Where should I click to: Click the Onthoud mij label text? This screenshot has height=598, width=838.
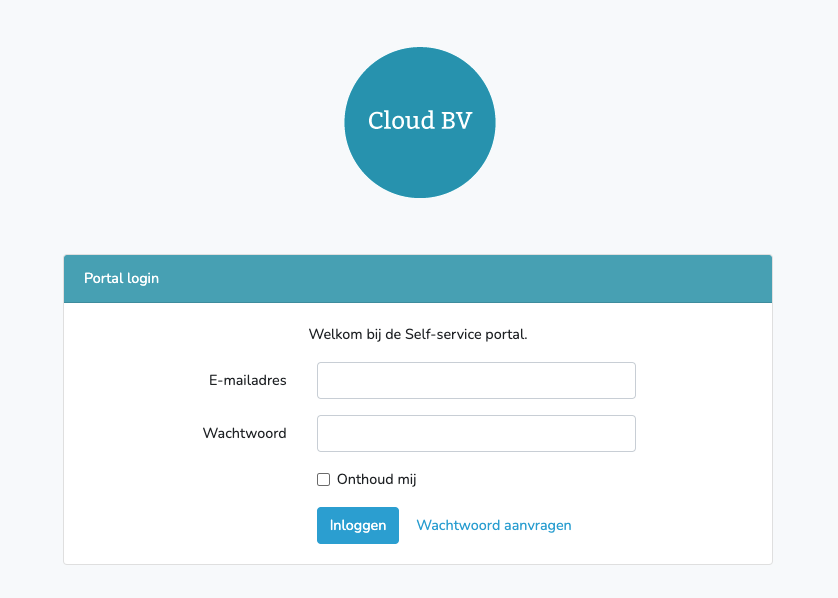pos(376,479)
